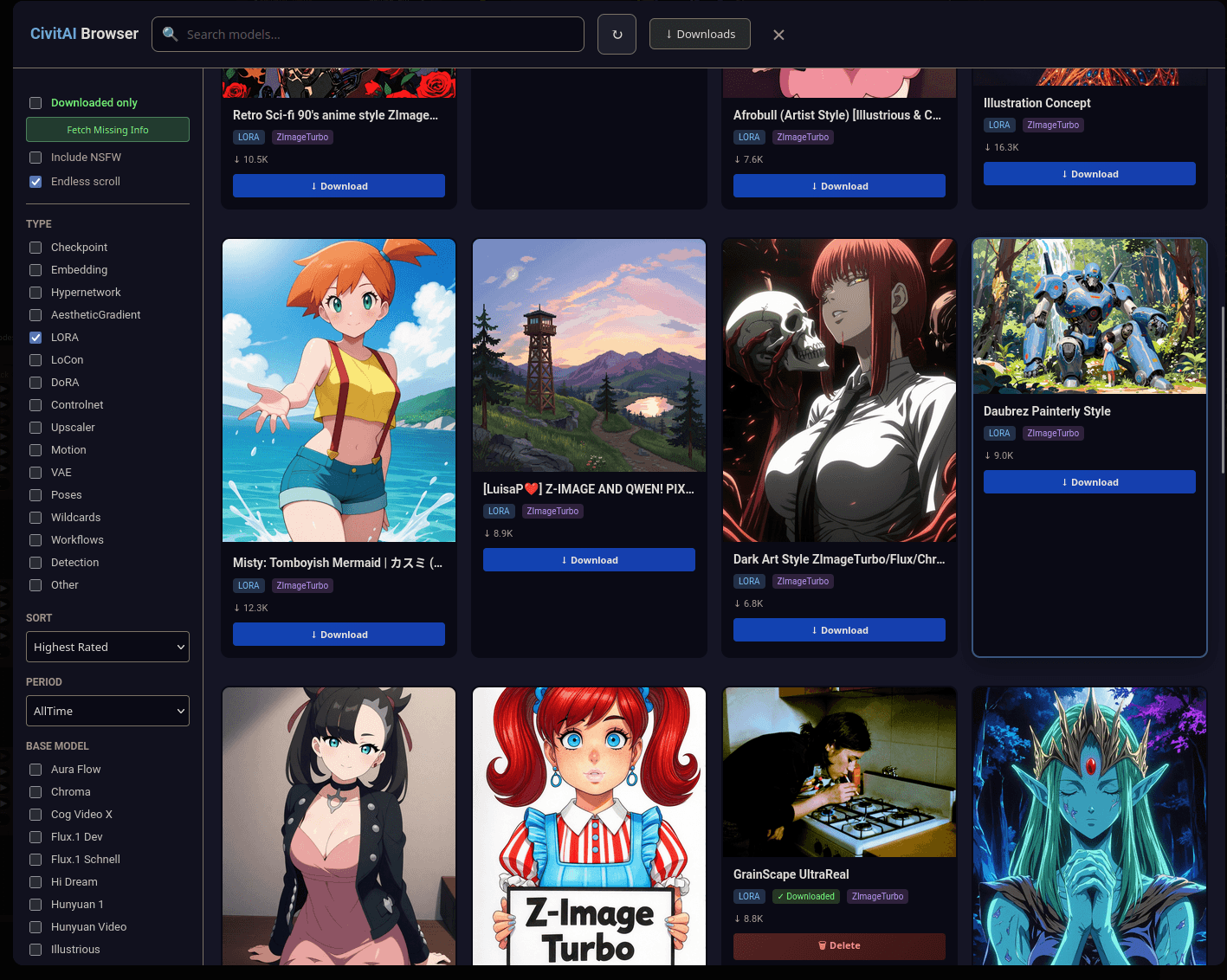Image resolution: width=1227 pixels, height=980 pixels.
Task: Download the Daubrez Painterly Style model
Action: tap(1089, 482)
